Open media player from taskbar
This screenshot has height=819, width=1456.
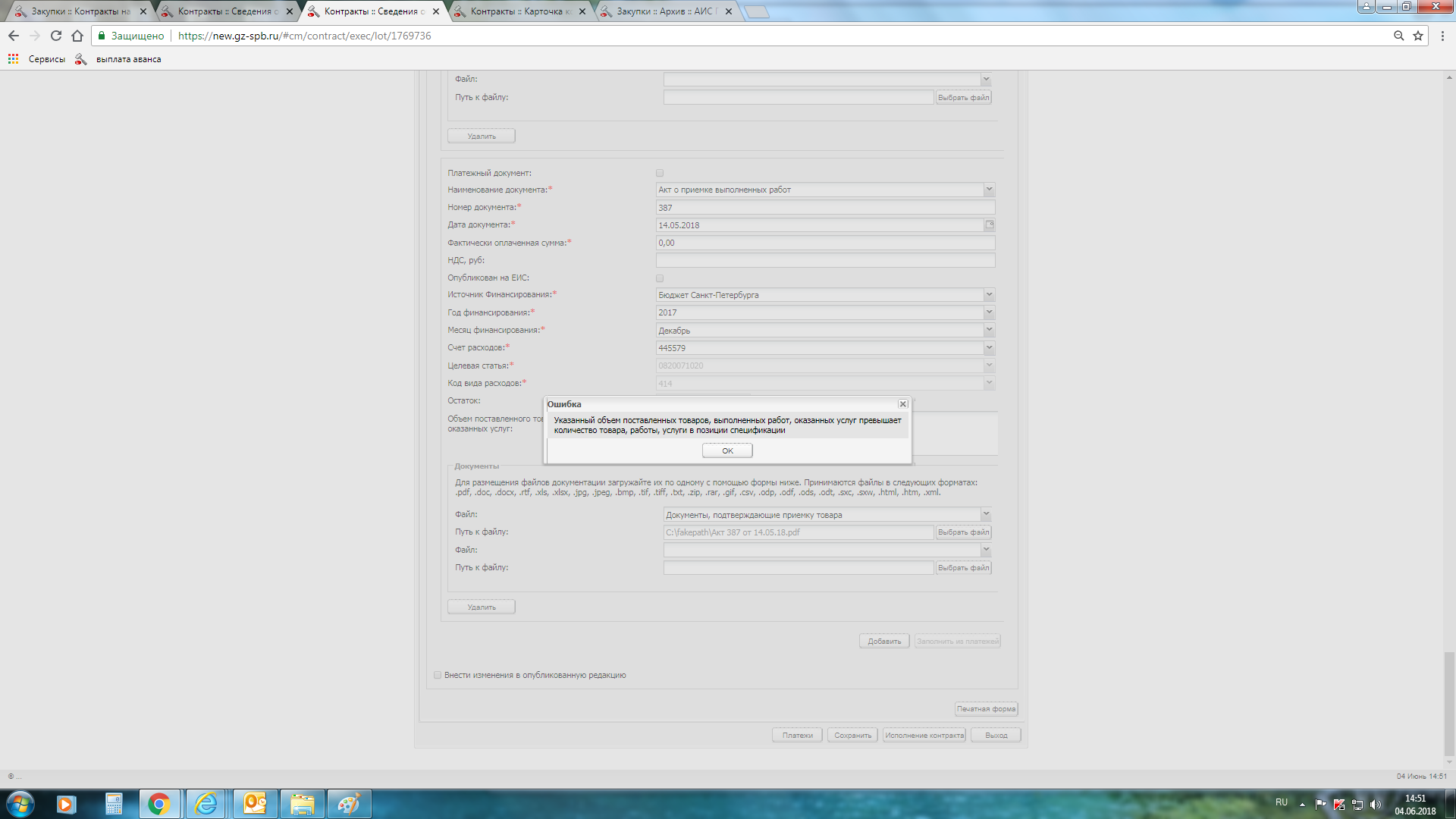tap(66, 804)
